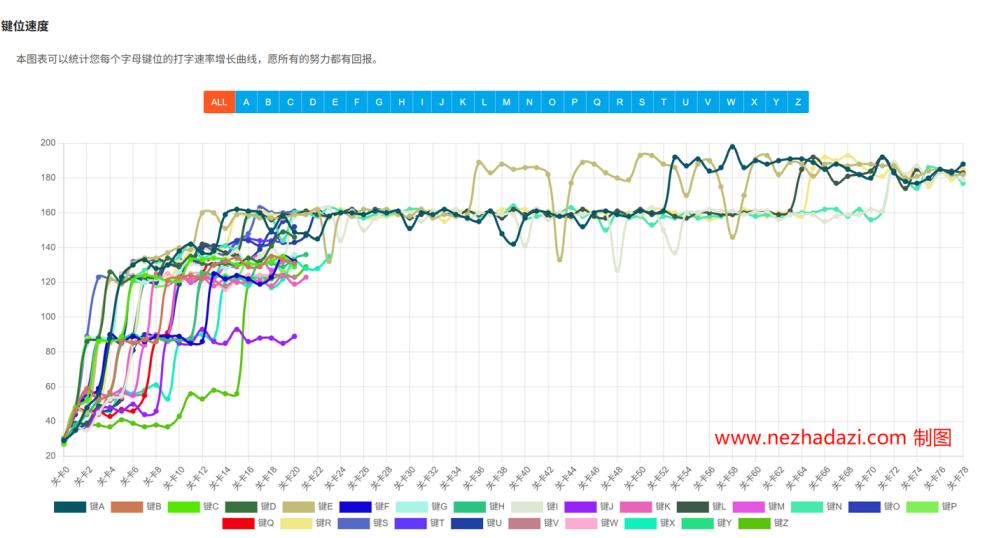This screenshot has height=538, width=1002.
Task: Hide the 键E legend series
Action: tap(307, 506)
